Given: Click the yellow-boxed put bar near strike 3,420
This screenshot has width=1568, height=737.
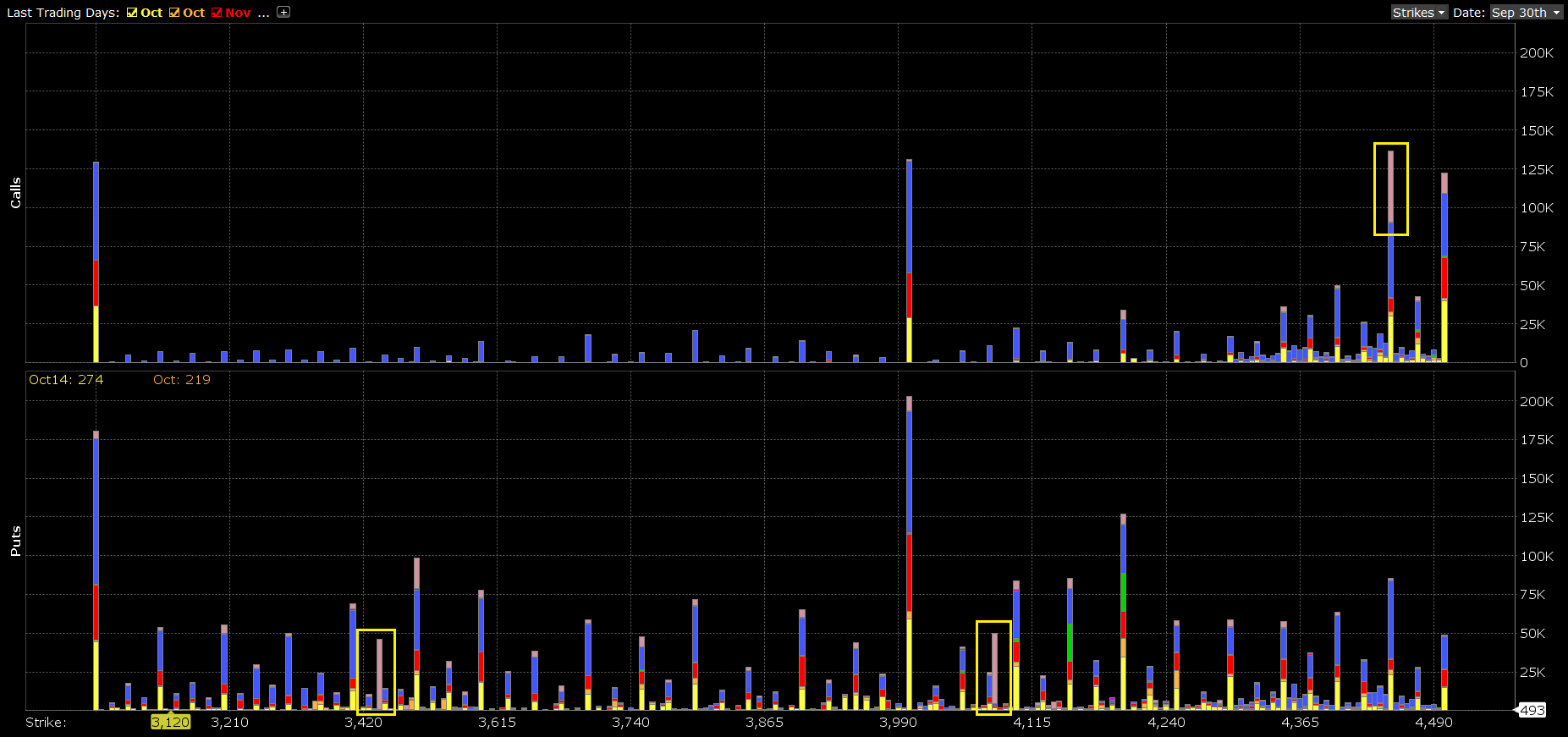Looking at the screenshot, I should (x=379, y=673).
